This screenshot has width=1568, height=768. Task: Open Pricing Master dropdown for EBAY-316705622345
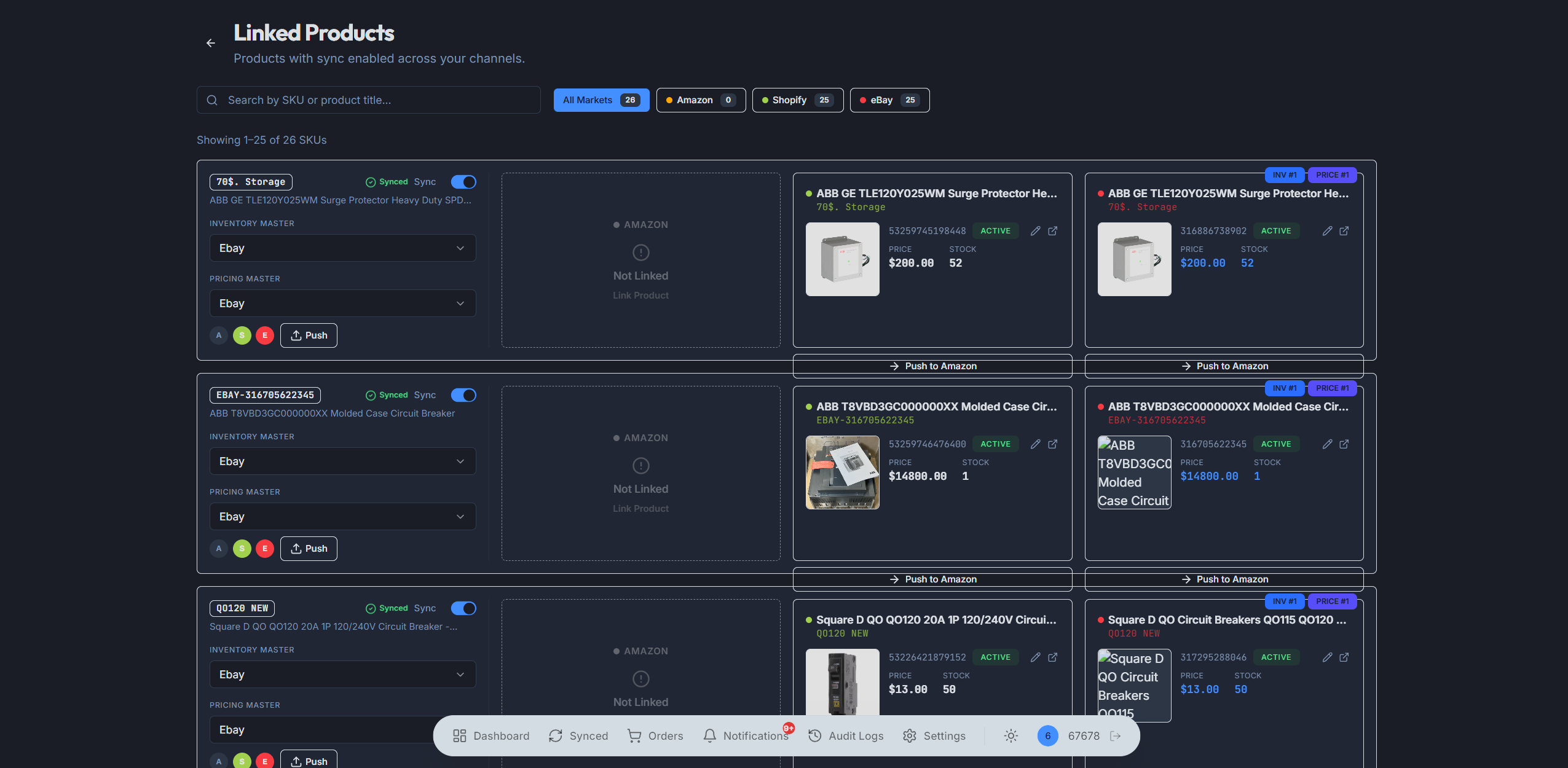click(343, 517)
